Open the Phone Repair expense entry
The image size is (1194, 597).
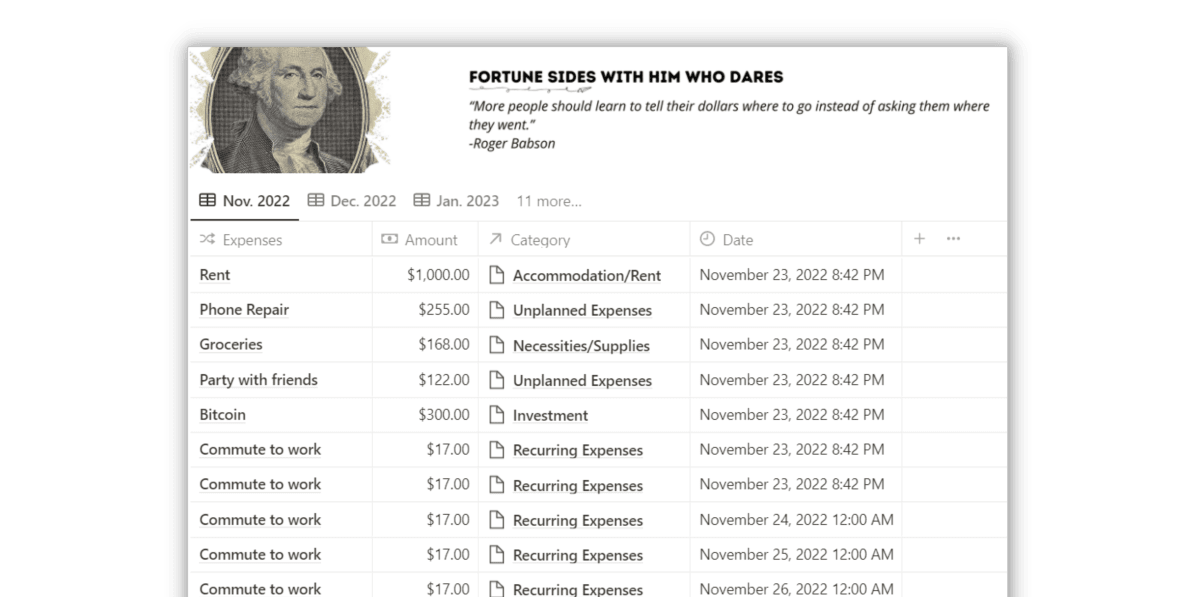[x=244, y=310]
